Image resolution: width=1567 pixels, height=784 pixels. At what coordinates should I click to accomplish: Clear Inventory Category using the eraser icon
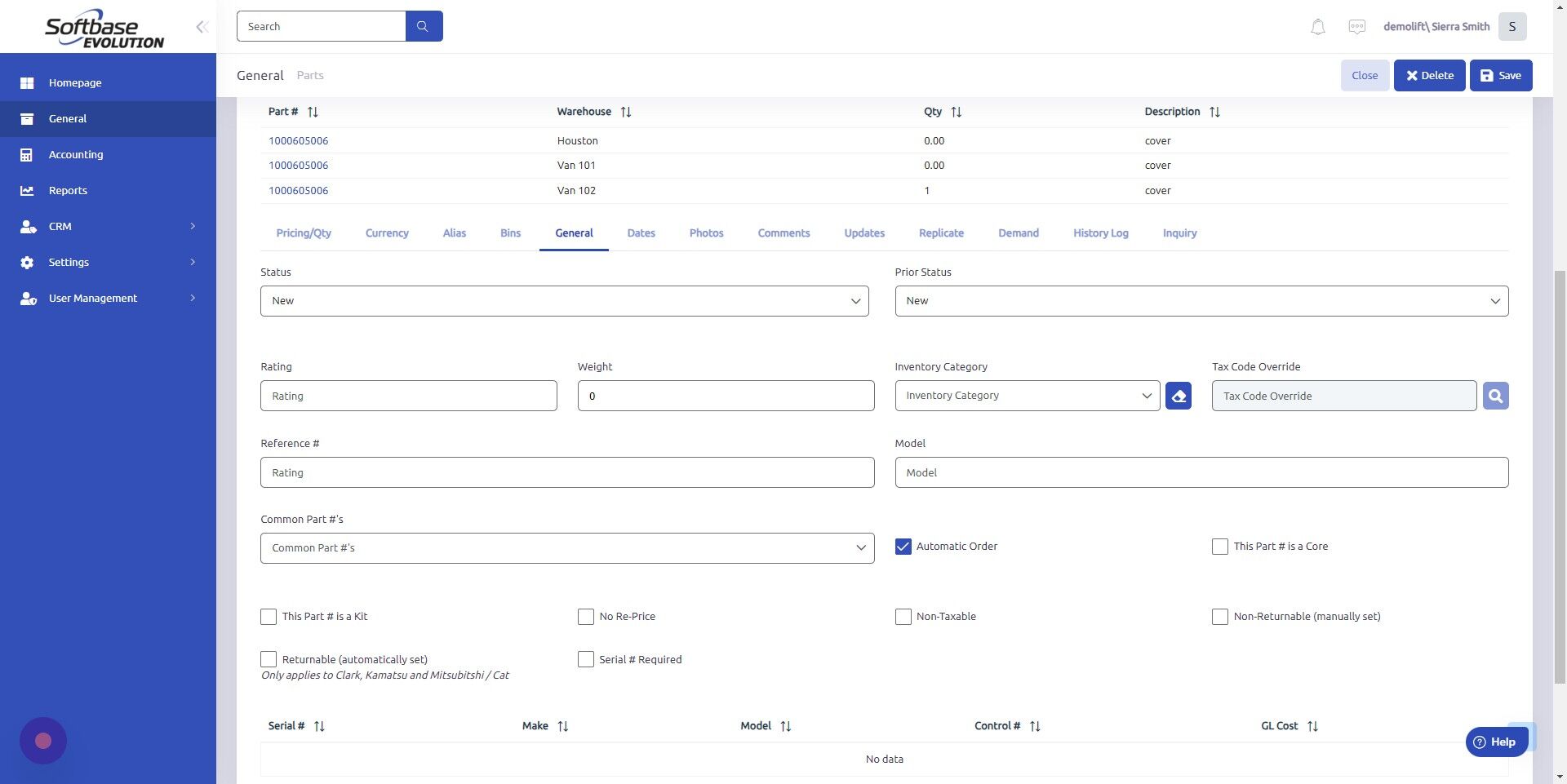[x=1179, y=396]
